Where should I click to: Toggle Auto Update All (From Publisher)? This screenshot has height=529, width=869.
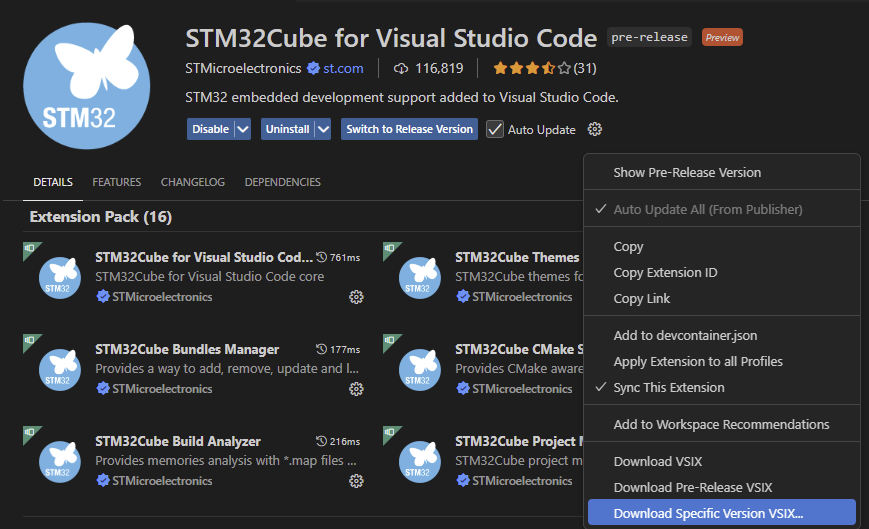[707, 209]
